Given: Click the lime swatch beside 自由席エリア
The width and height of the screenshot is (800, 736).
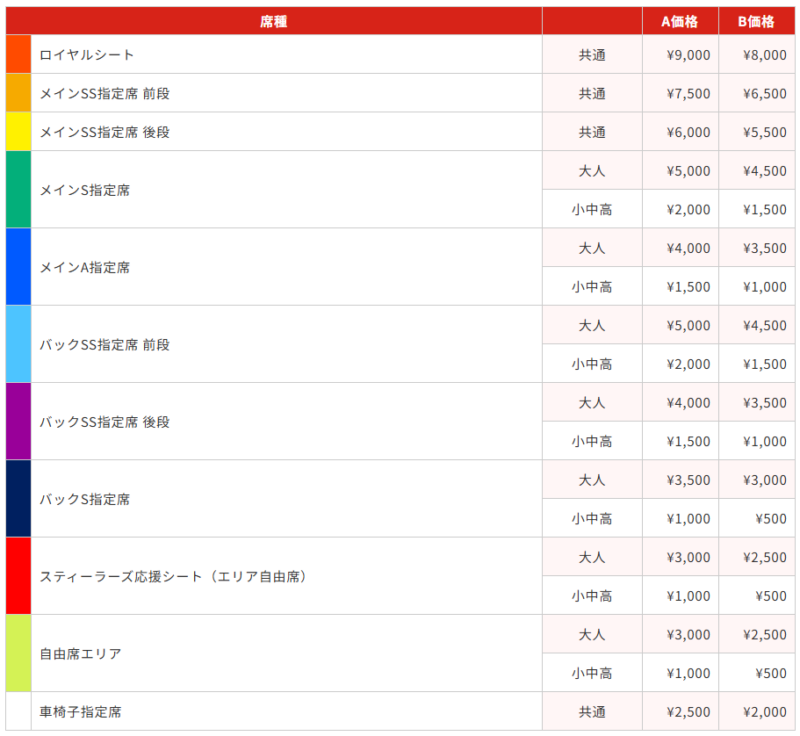Looking at the screenshot, I should (x=18, y=653).
